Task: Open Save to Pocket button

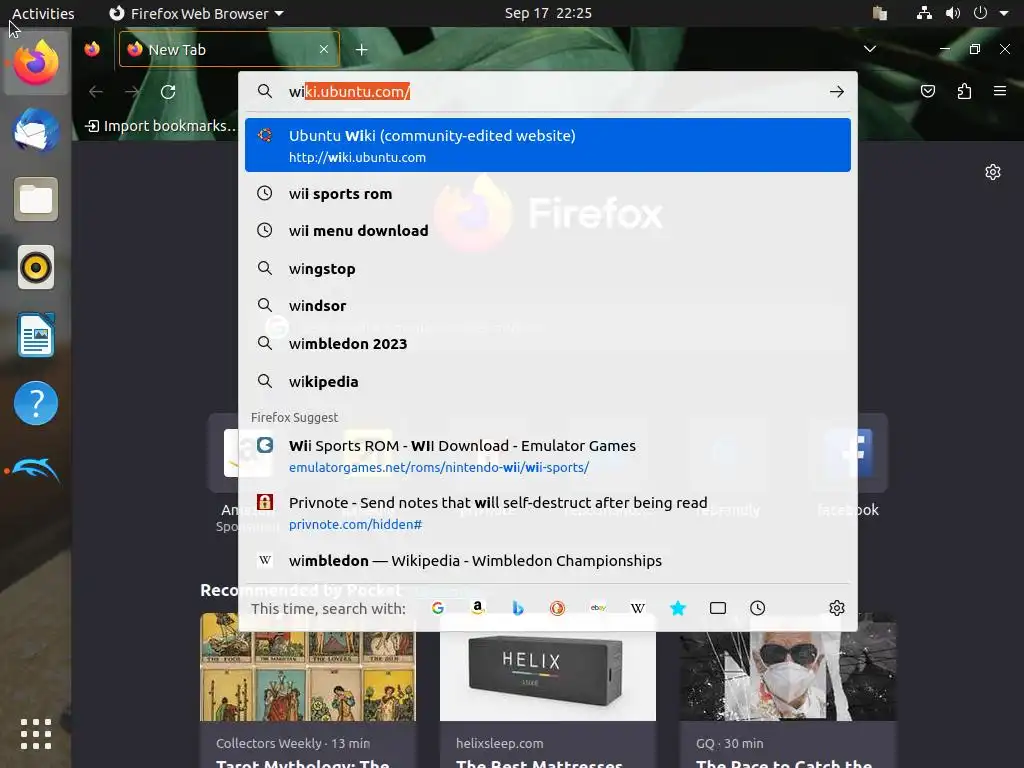Action: point(927,91)
